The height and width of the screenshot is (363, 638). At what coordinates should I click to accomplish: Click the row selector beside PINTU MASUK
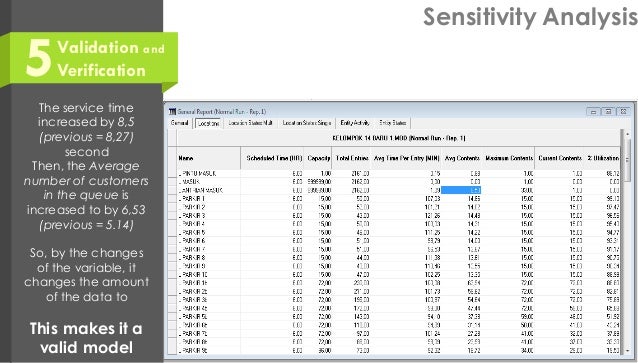tap(173, 174)
